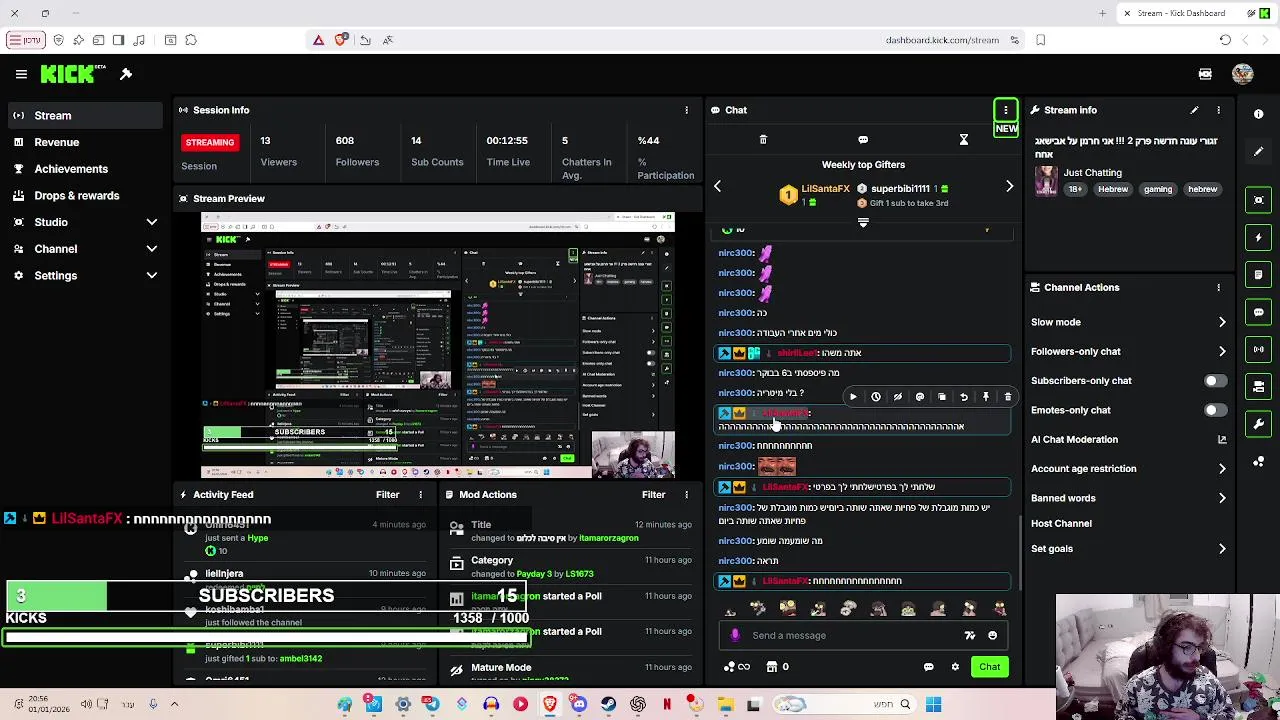Click the gaming tag in Stream info
The width and height of the screenshot is (1280, 720).
click(1157, 189)
